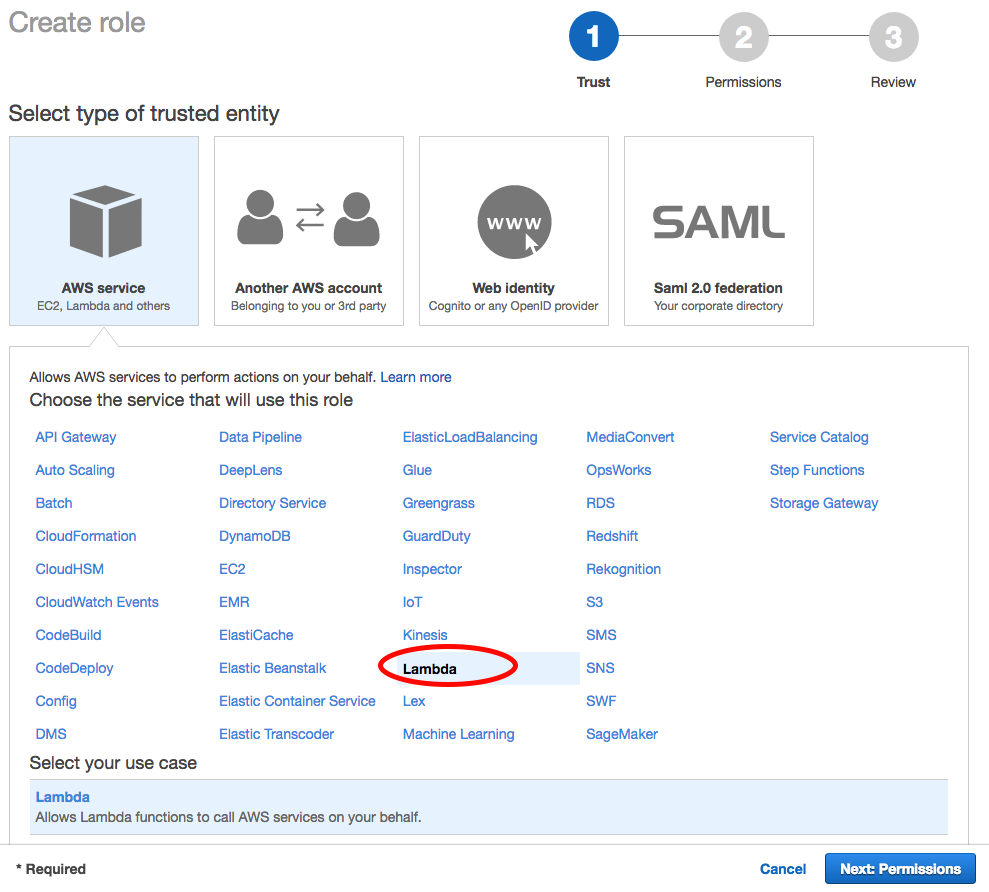Choose EC2 as the service
Image resolution: width=989 pixels, height=892 pixels.
pos(232,569)
